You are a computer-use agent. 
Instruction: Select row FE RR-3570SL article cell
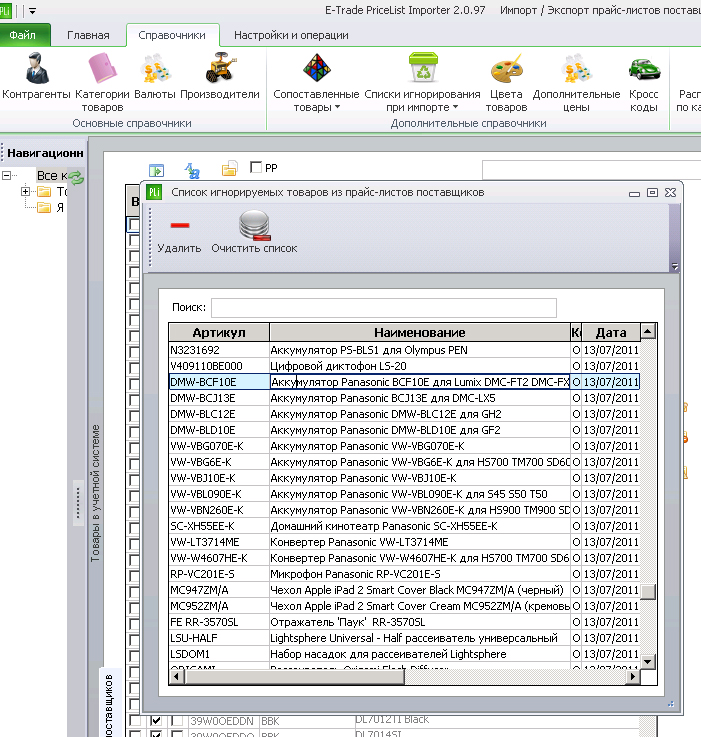click(x=219, y=622)
